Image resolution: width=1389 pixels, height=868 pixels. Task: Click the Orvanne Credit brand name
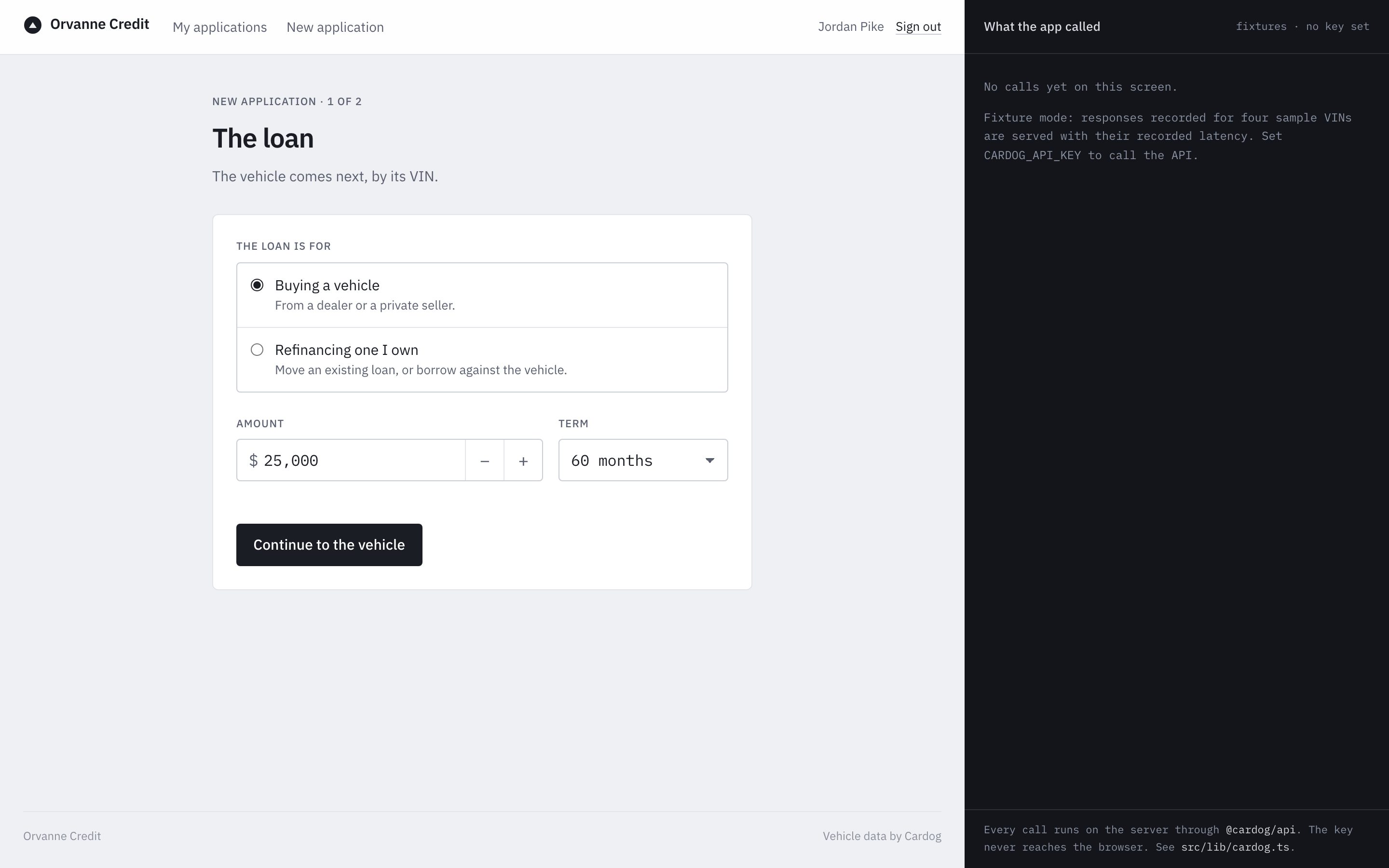(100, 24)
